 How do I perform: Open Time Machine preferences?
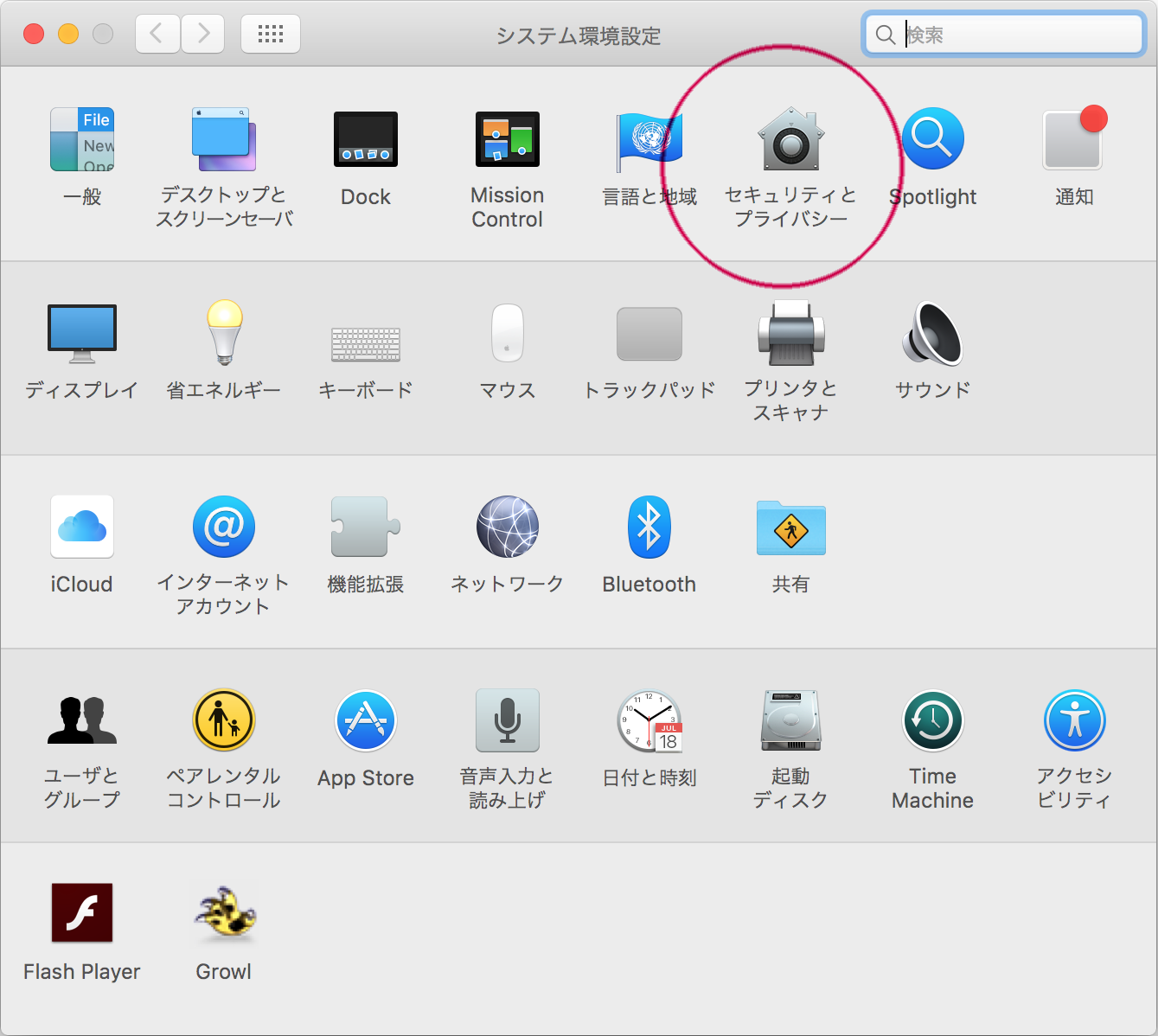click(x=932, y=721)
